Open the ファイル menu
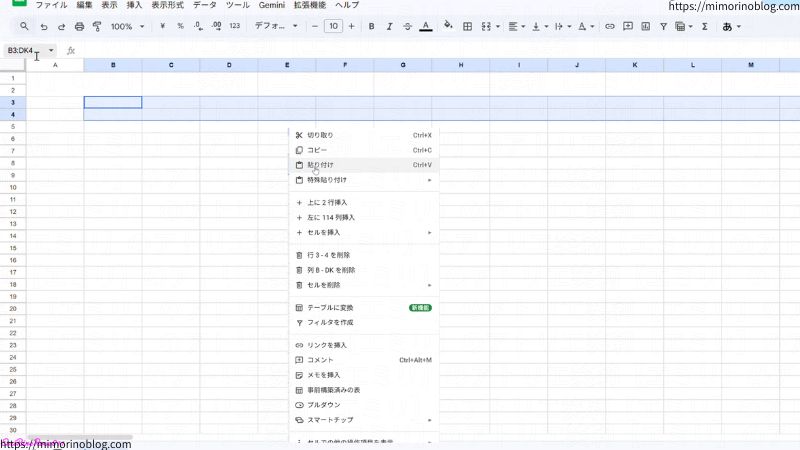The width and height of the screenshot is (800, 450). 51,5
